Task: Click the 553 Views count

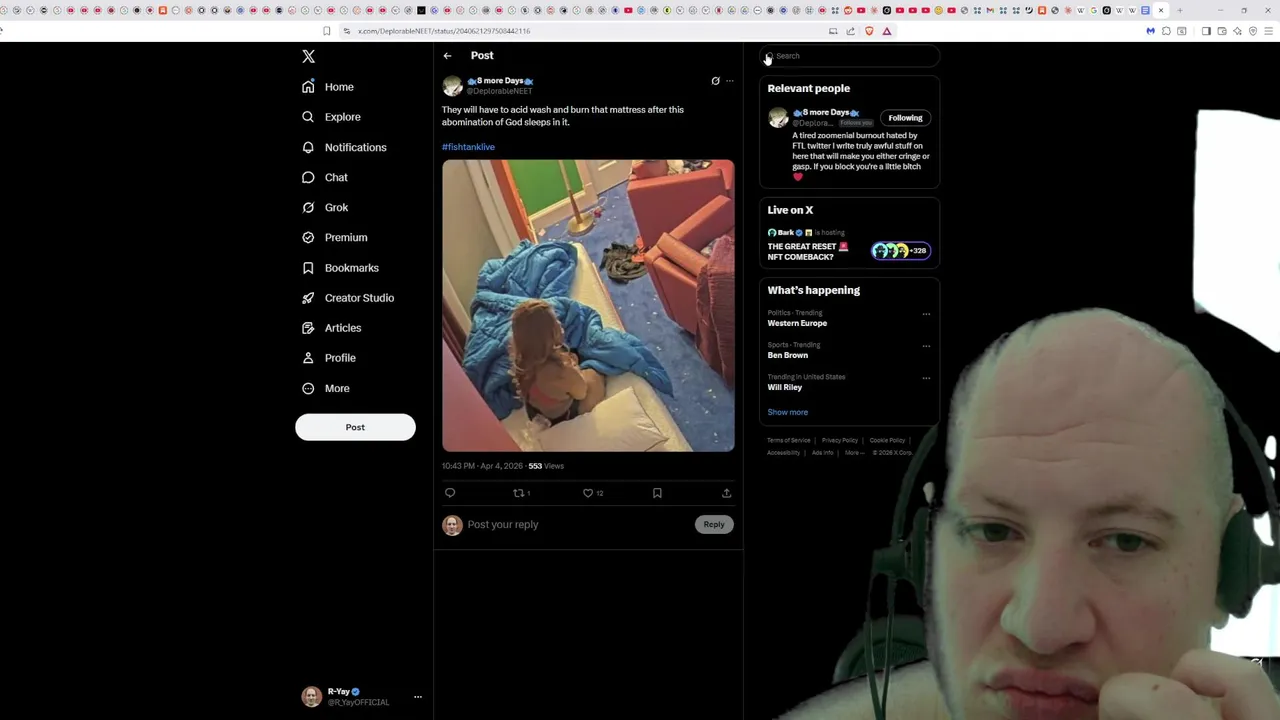Action: tap(546, 466)
